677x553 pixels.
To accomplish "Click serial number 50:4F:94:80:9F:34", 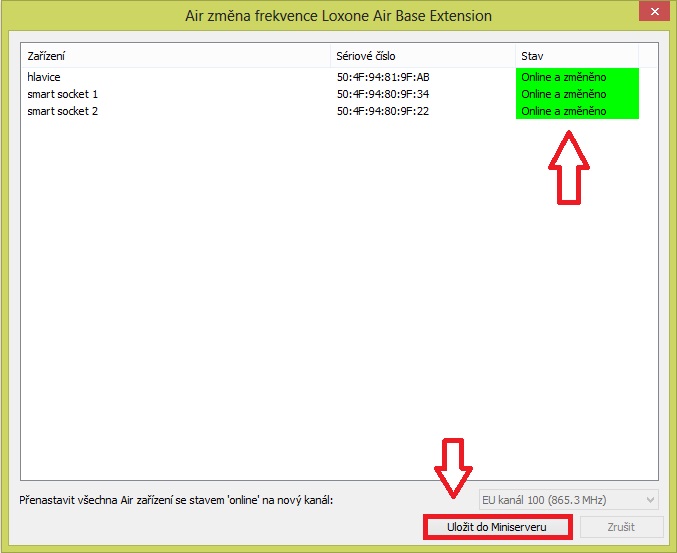I will pyautogui.click(x=383, y=94).
